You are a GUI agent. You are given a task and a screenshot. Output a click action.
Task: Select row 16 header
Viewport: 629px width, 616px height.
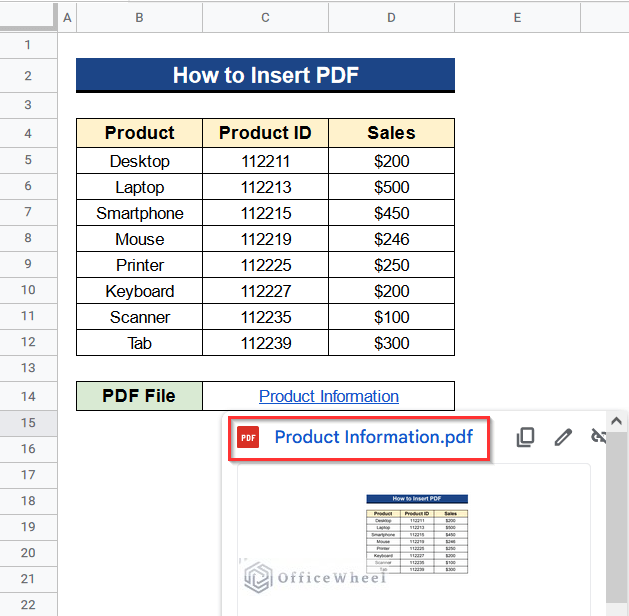[x=28, y=449]
